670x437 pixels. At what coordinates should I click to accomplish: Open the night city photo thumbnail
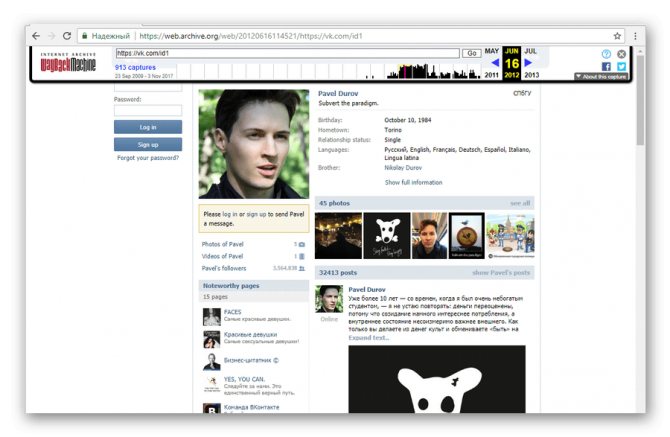pyautogui.click(x=338, y=235)
